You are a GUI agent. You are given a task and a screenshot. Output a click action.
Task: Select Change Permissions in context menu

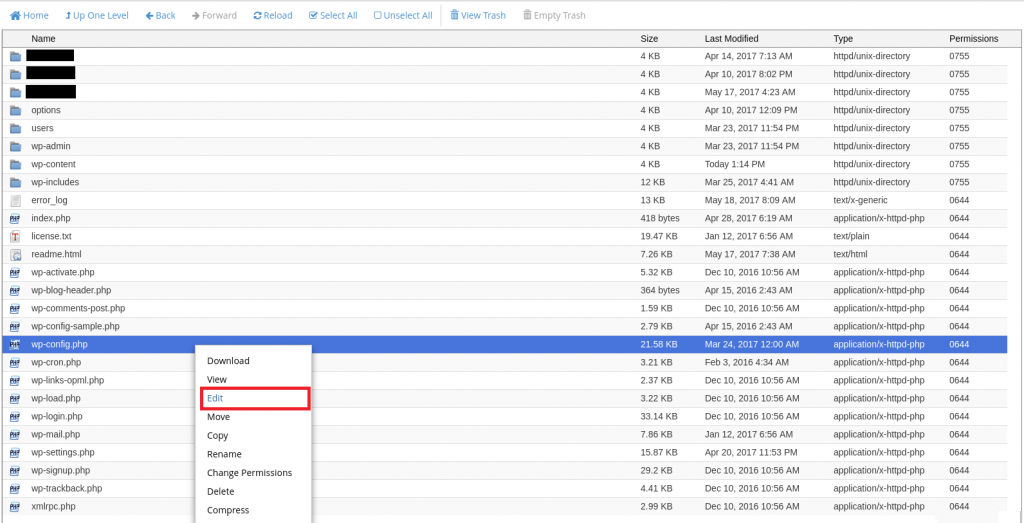point(249,473)
